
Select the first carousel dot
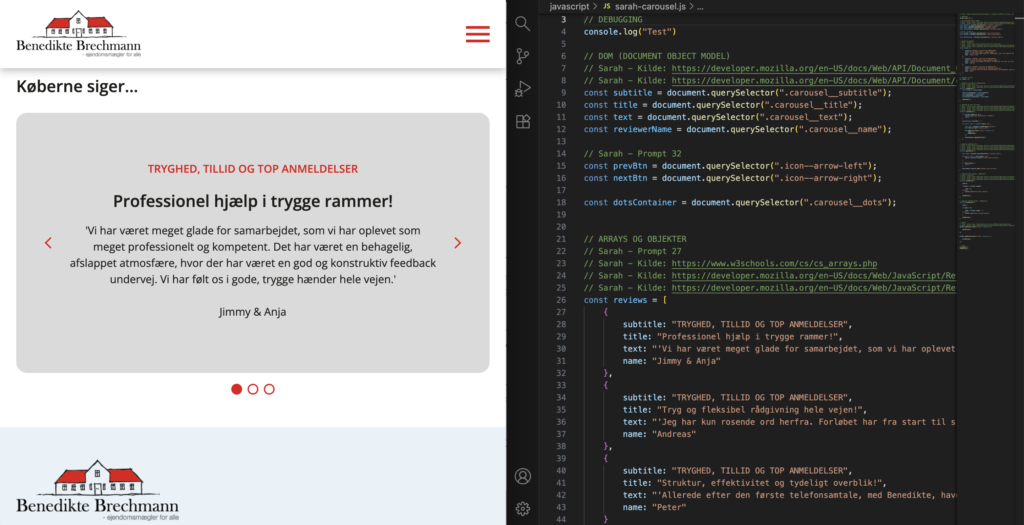click(x=236, y=389)
